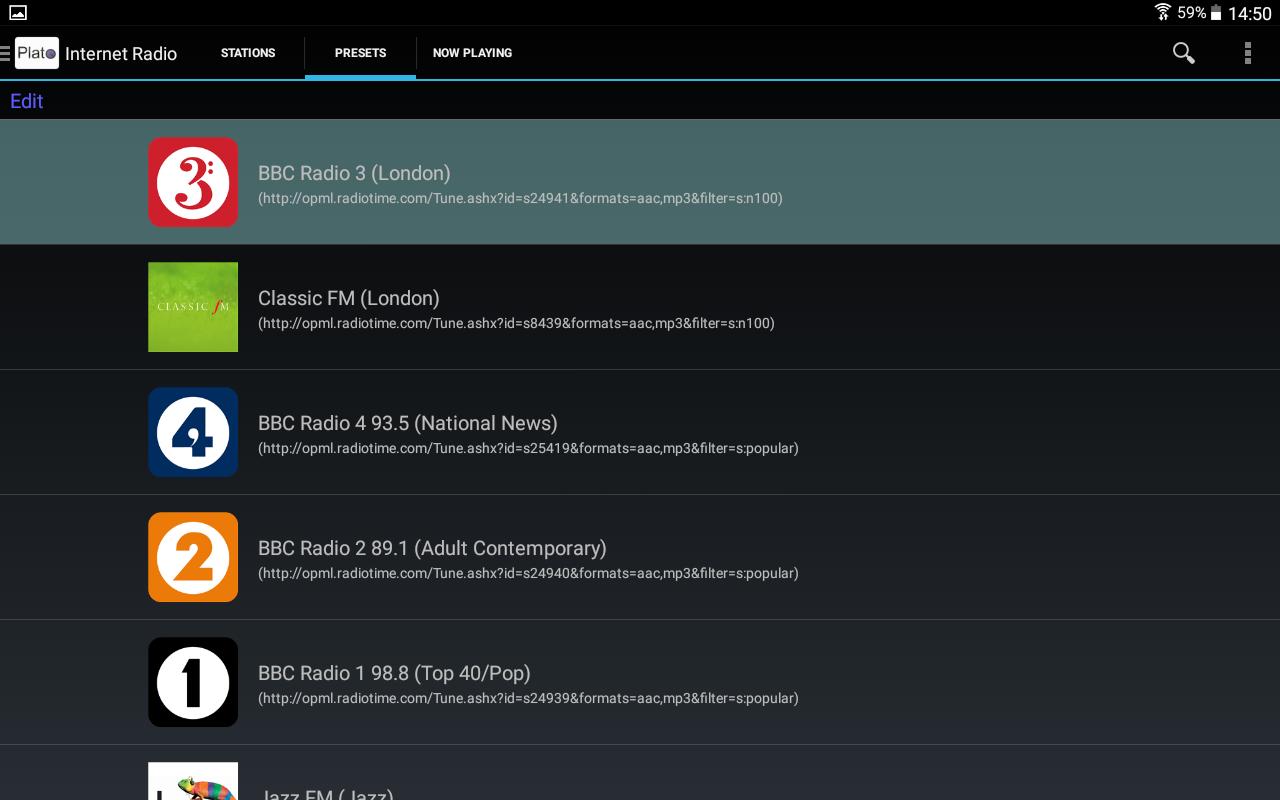This screenshot has width=1280, height=800.
Task: Switch to the Stations tab
Action: 248,53
